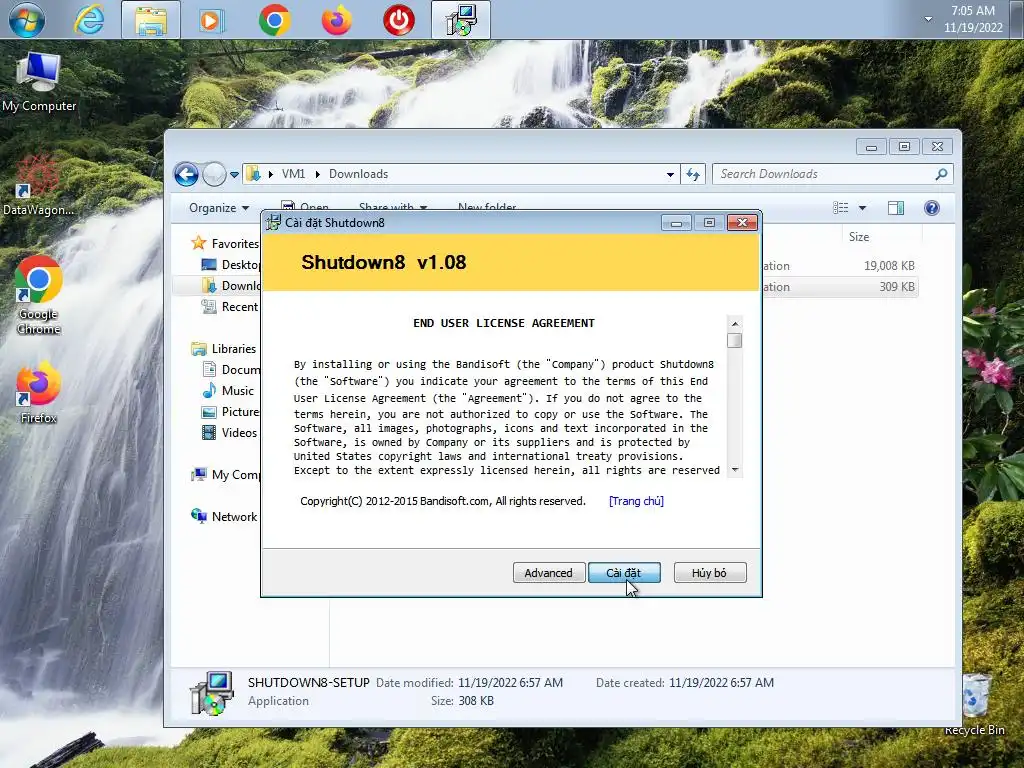Screen dimensions: 1024x768
Task: Minimize the Shutdown8 installer dialog
Action: pyautogui.click(x=676, y=223)
